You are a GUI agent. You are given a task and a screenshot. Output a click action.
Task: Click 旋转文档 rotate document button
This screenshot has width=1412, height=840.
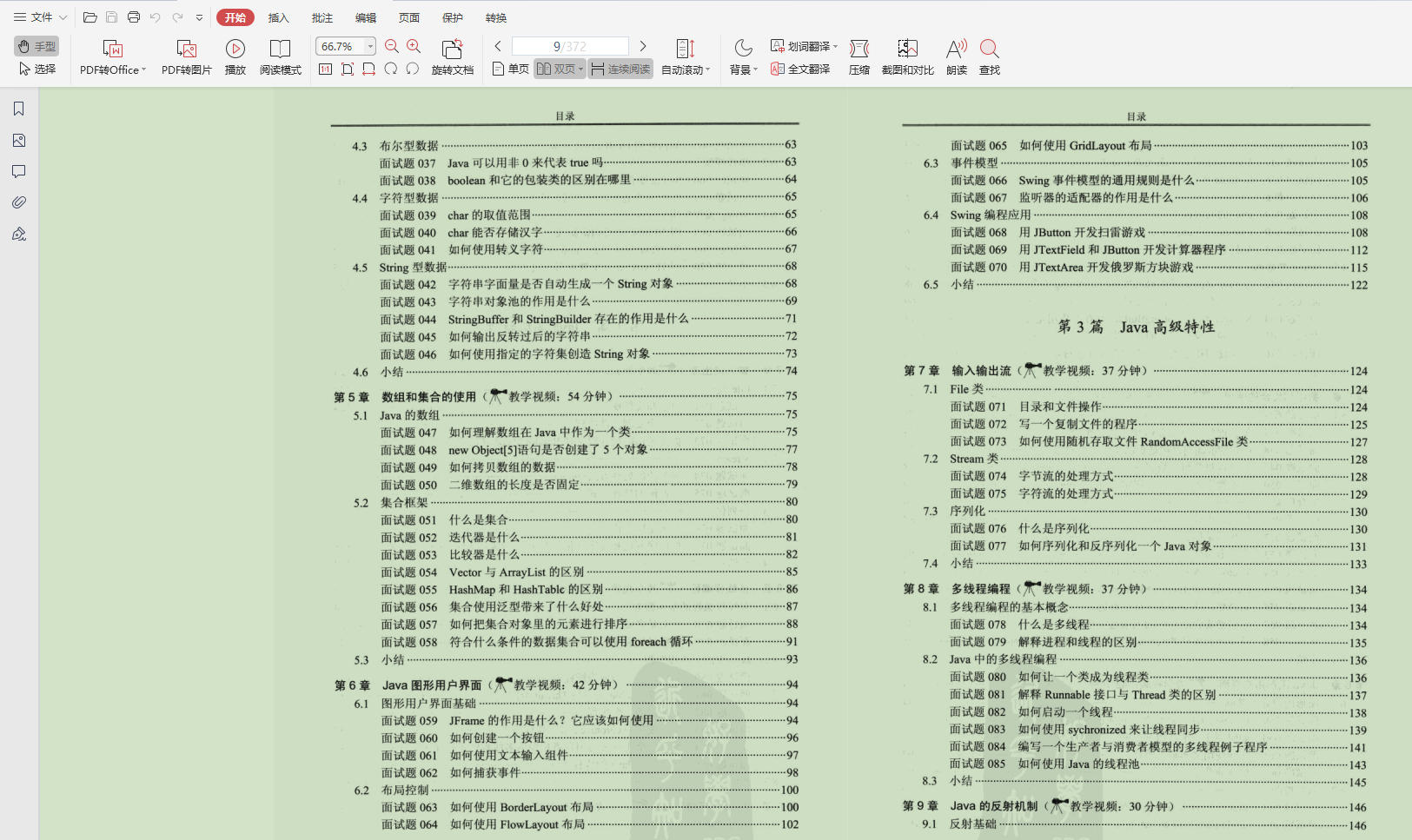coord(453,57)
